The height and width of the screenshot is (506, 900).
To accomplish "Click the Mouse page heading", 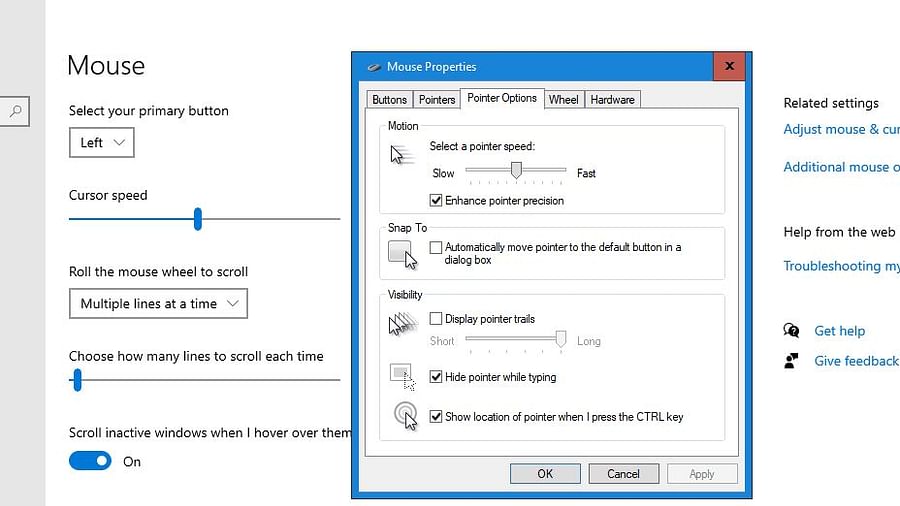I will pos(106,65).
